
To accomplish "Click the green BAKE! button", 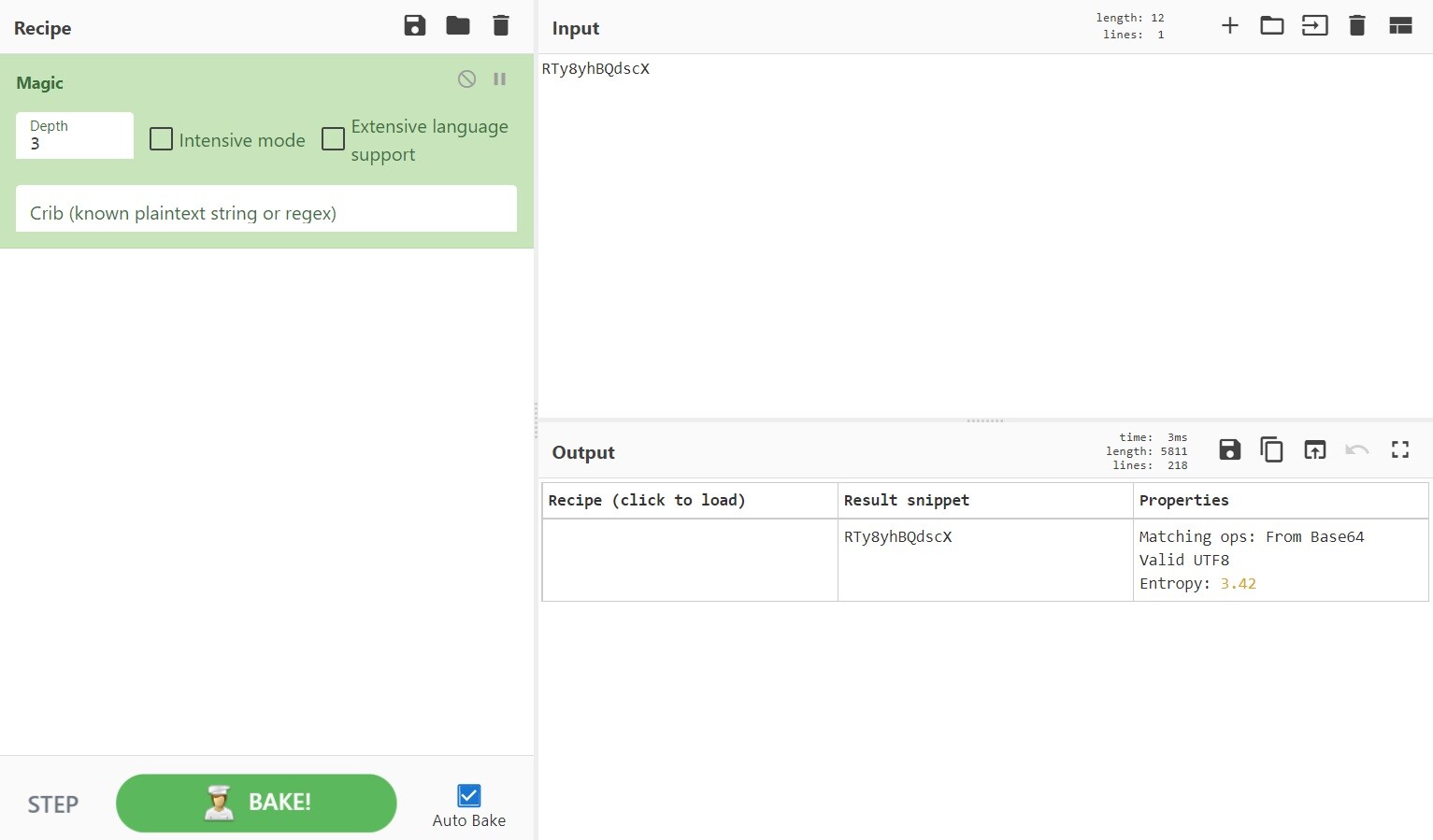I will [x=256, y=803].
